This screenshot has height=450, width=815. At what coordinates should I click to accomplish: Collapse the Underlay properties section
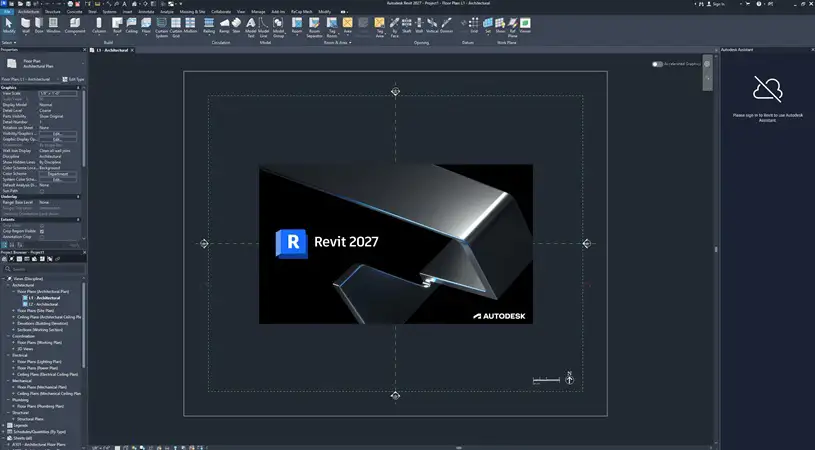[x=78, y=197]
